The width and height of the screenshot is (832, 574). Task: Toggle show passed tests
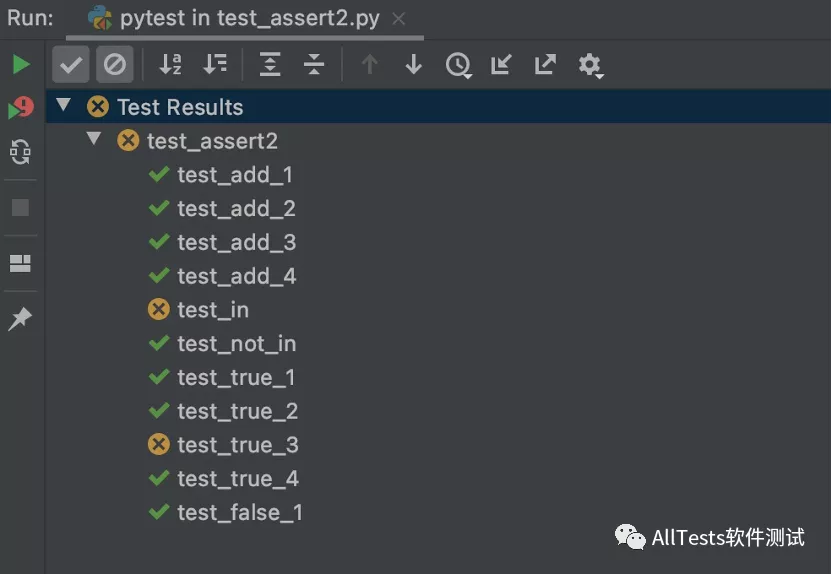[x=70, y=65]
